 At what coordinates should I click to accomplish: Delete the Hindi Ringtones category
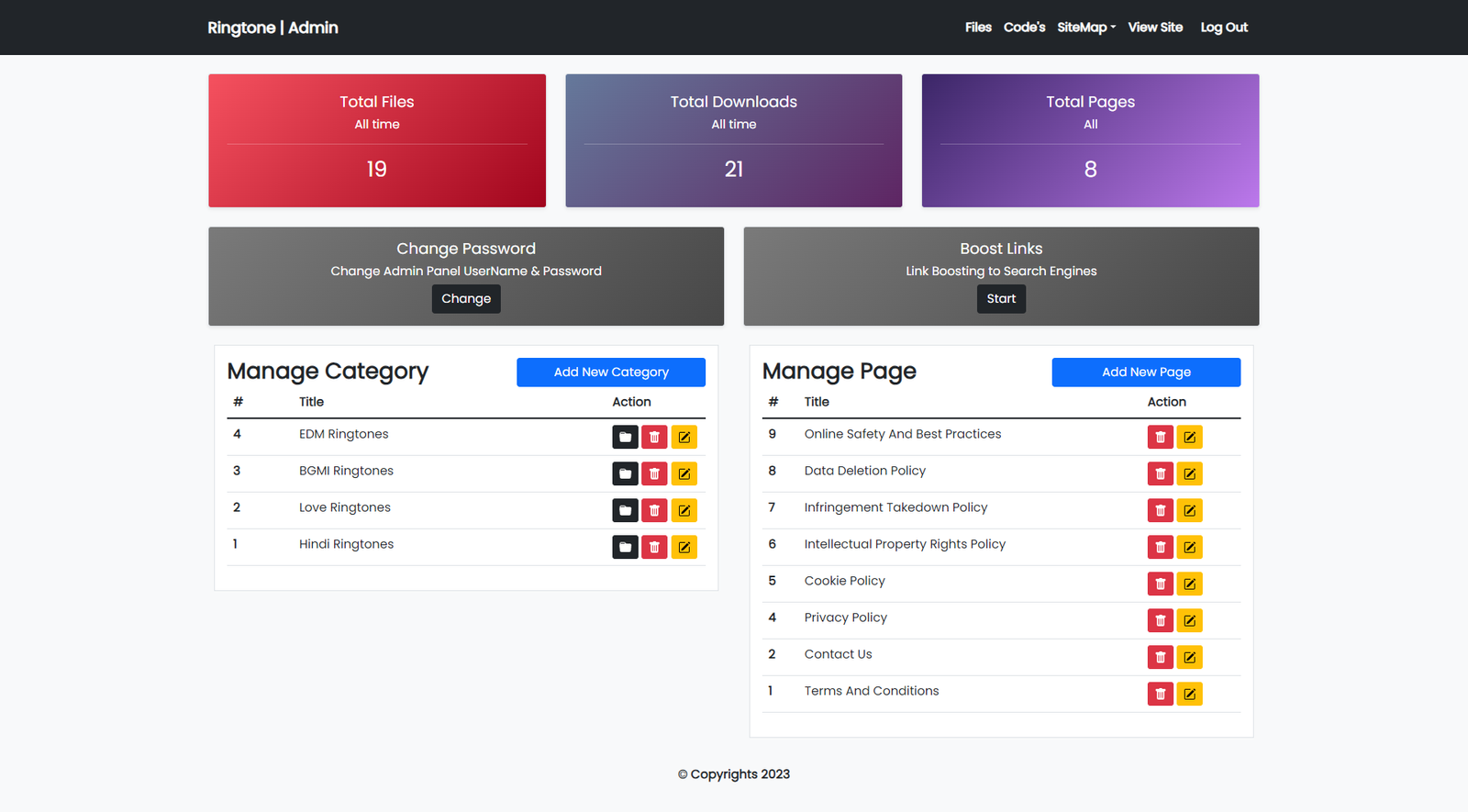pyautogui.click(x=654, y=547)
